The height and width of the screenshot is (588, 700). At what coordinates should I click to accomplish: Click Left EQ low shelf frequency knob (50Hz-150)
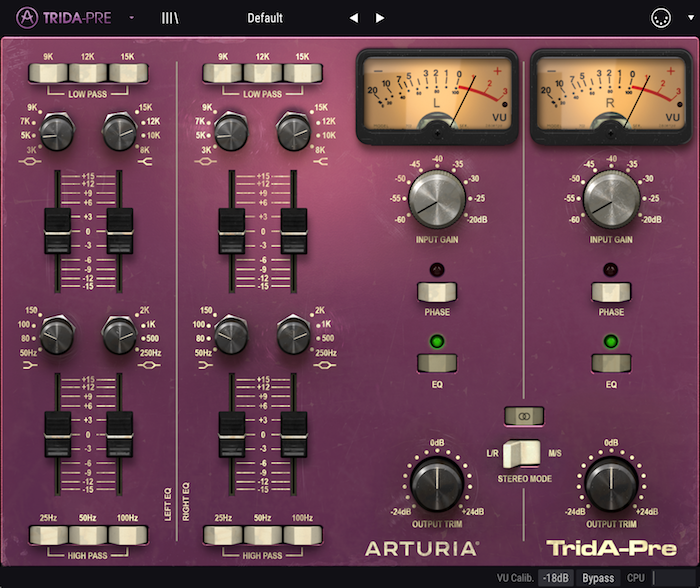(57, 334)
